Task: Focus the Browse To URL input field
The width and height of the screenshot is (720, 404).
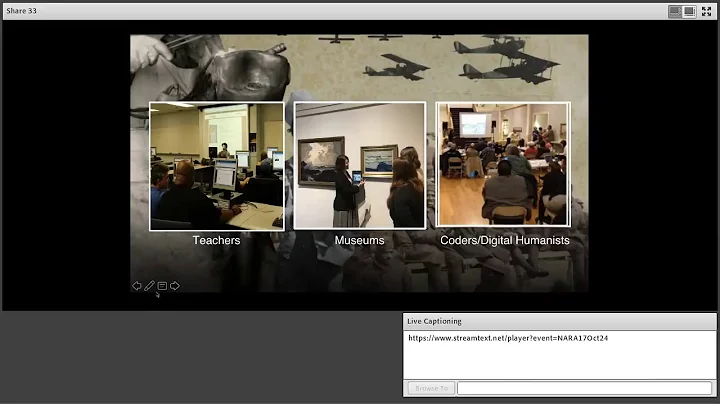Action: coord(585,388)
